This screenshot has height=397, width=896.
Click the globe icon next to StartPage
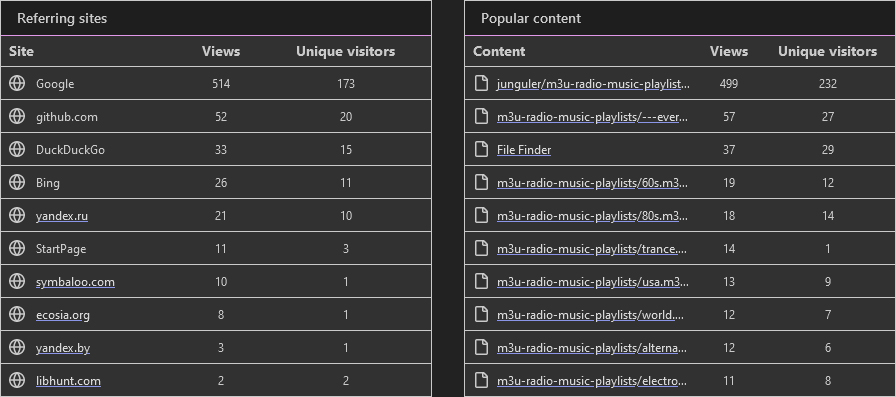(x=17, y=248)
